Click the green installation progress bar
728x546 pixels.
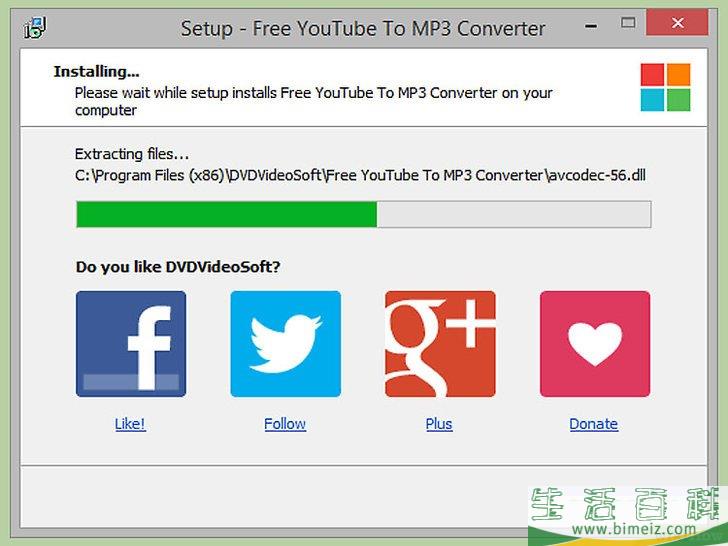[364, 214]
